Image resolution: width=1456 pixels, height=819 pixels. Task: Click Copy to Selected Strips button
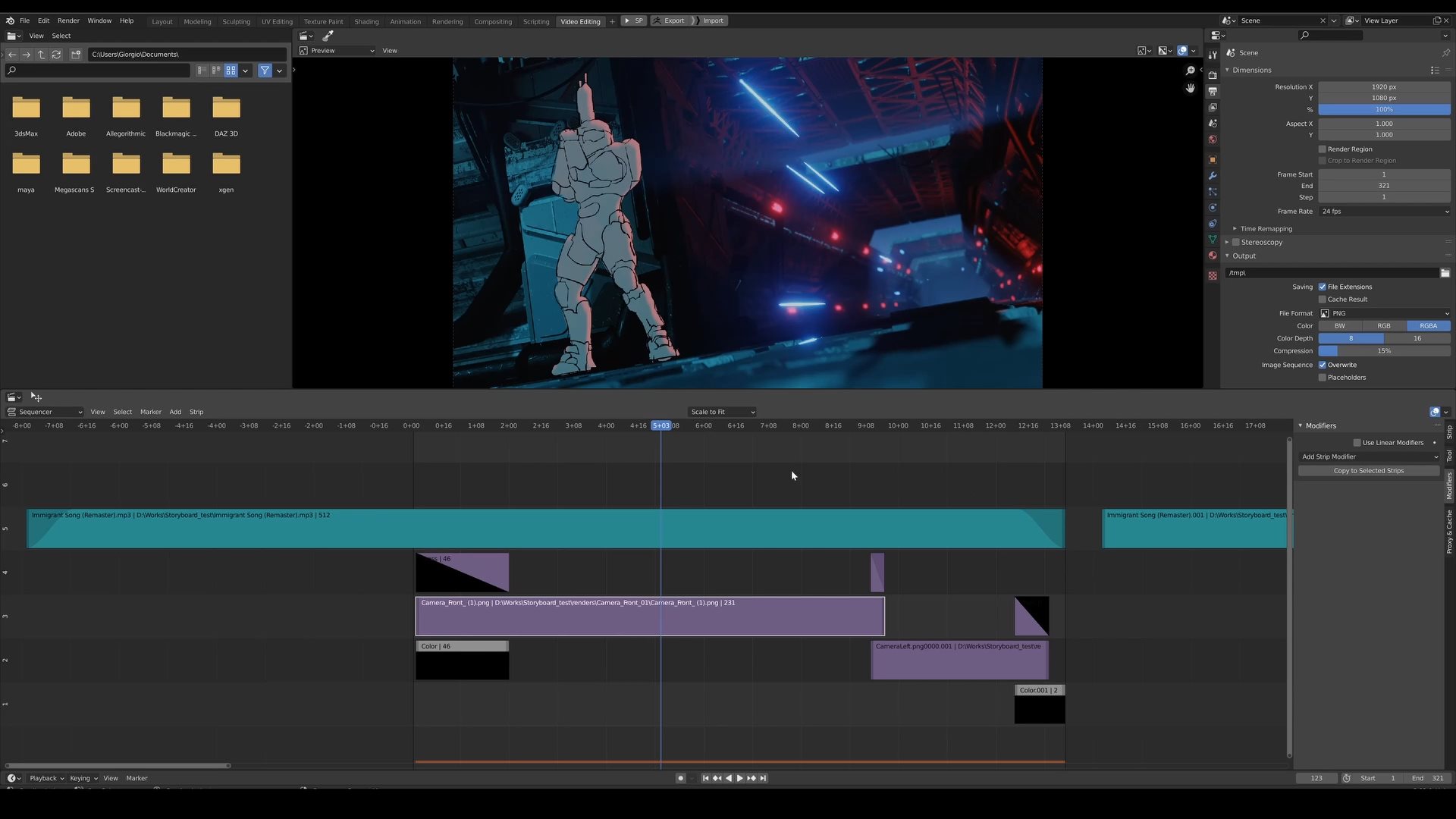point(1369,471)
